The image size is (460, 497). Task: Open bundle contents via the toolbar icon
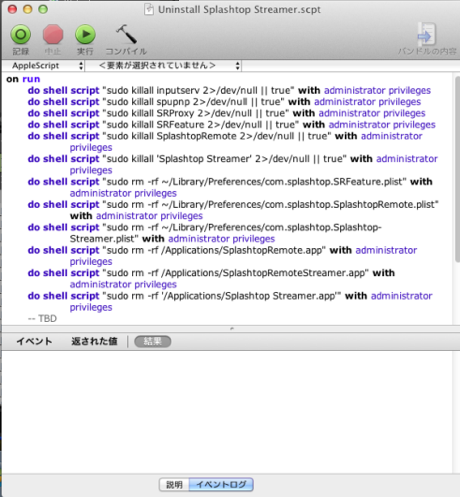click(x=426, y=34)
